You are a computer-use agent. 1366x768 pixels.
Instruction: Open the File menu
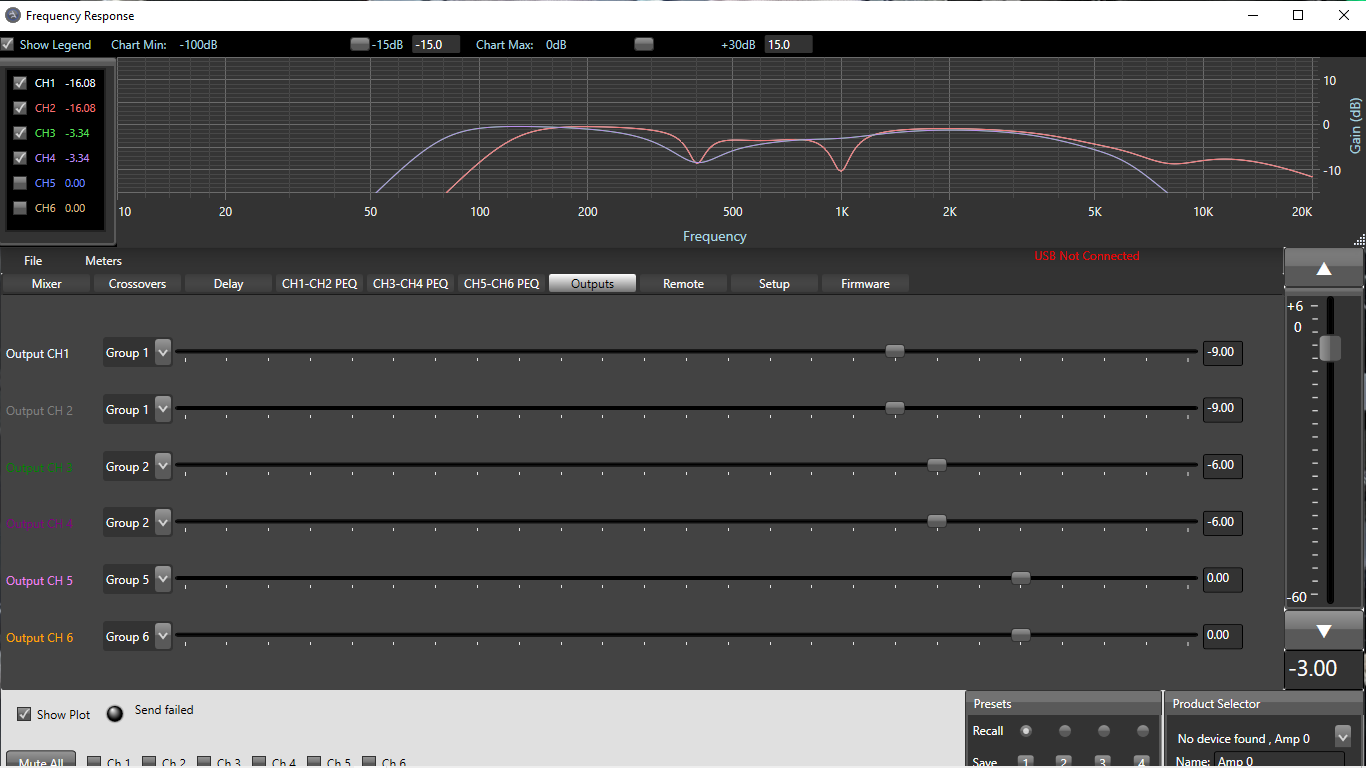click(33, 261)
